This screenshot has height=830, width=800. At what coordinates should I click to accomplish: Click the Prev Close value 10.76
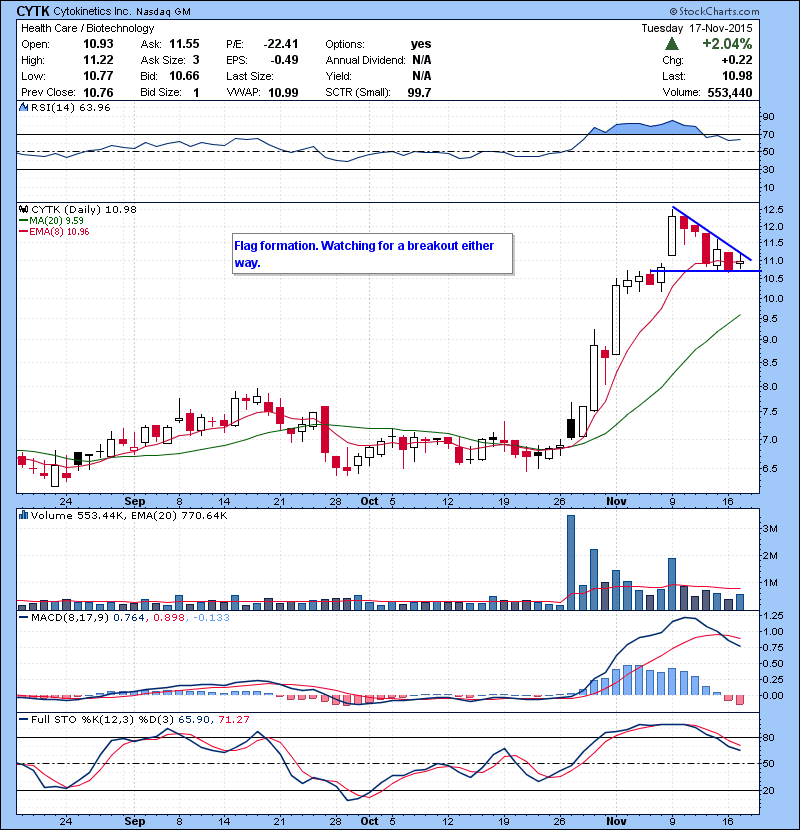point(98,93)
